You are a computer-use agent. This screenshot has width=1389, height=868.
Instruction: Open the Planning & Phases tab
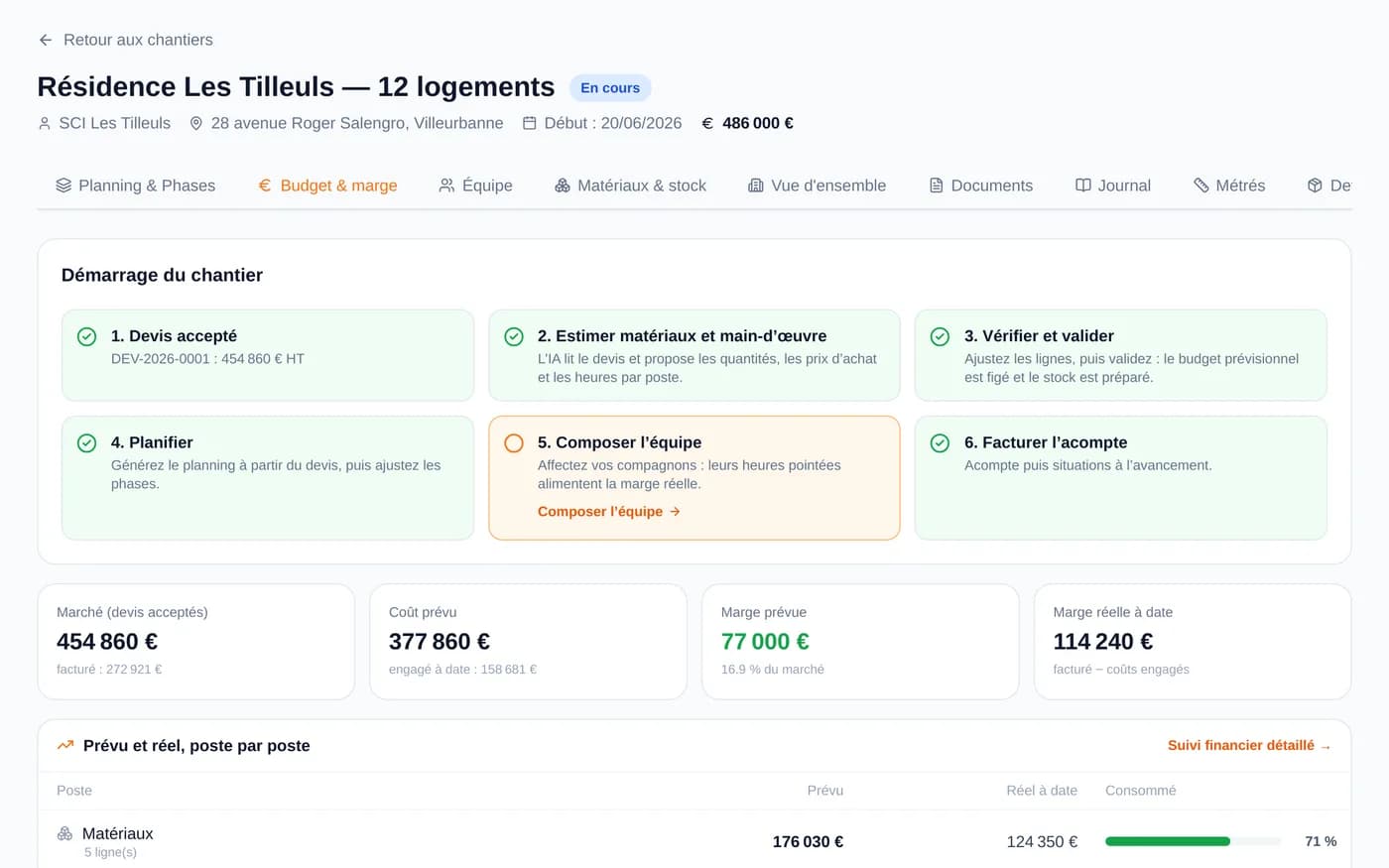coord(136,186)
